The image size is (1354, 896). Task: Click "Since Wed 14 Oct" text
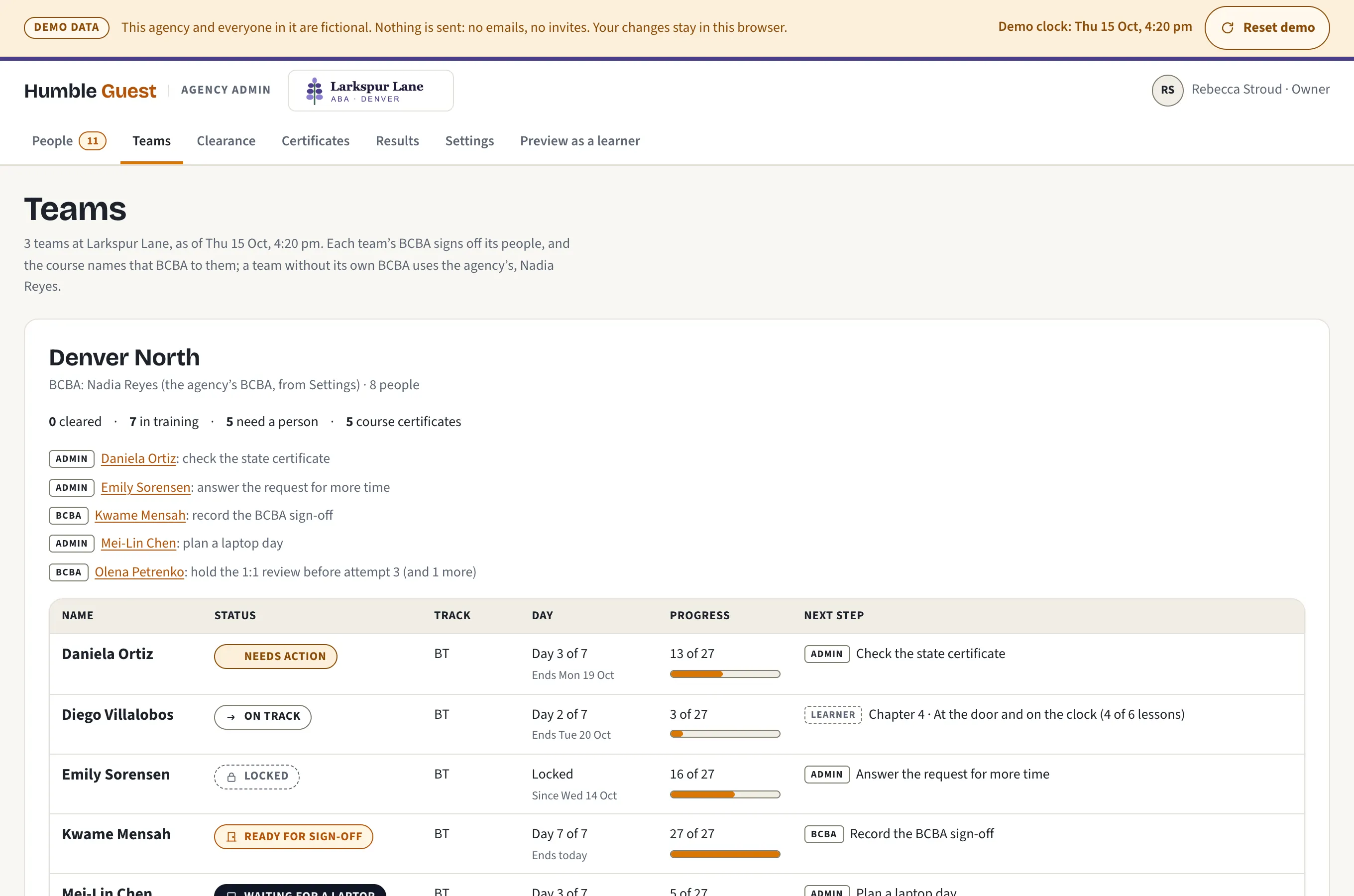[x=574, y=795]
